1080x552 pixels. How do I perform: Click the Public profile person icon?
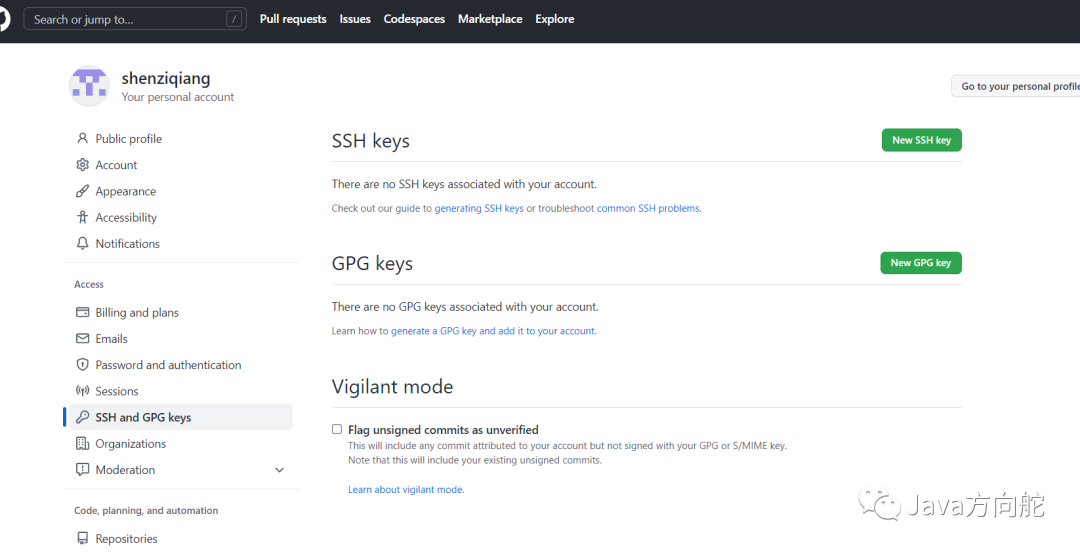coord(83,139)
